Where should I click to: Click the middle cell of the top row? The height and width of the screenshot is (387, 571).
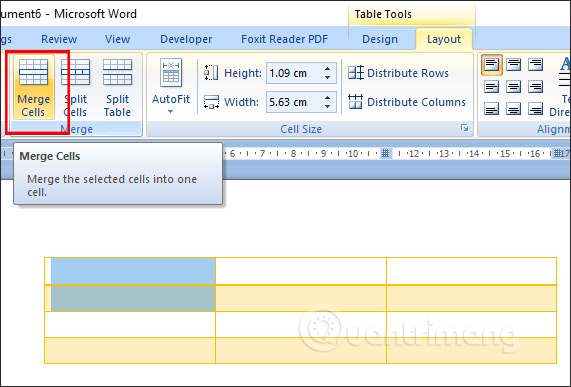click(x=301, y=271)
